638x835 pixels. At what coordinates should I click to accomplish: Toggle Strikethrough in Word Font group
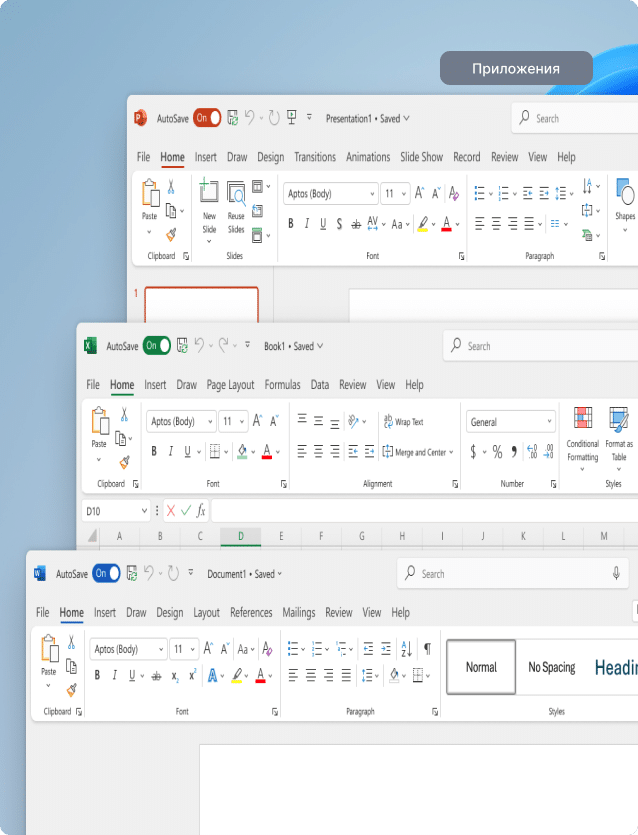[156, 676]
